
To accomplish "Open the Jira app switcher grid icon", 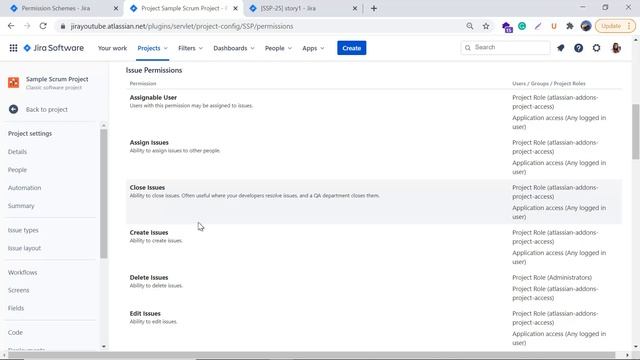I will (x=13, y=48).
